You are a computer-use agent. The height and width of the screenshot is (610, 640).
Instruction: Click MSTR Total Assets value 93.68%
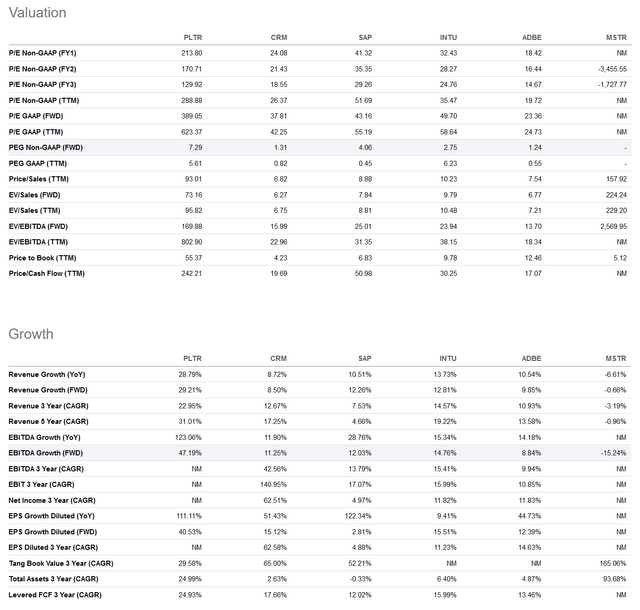click(614, 579)
